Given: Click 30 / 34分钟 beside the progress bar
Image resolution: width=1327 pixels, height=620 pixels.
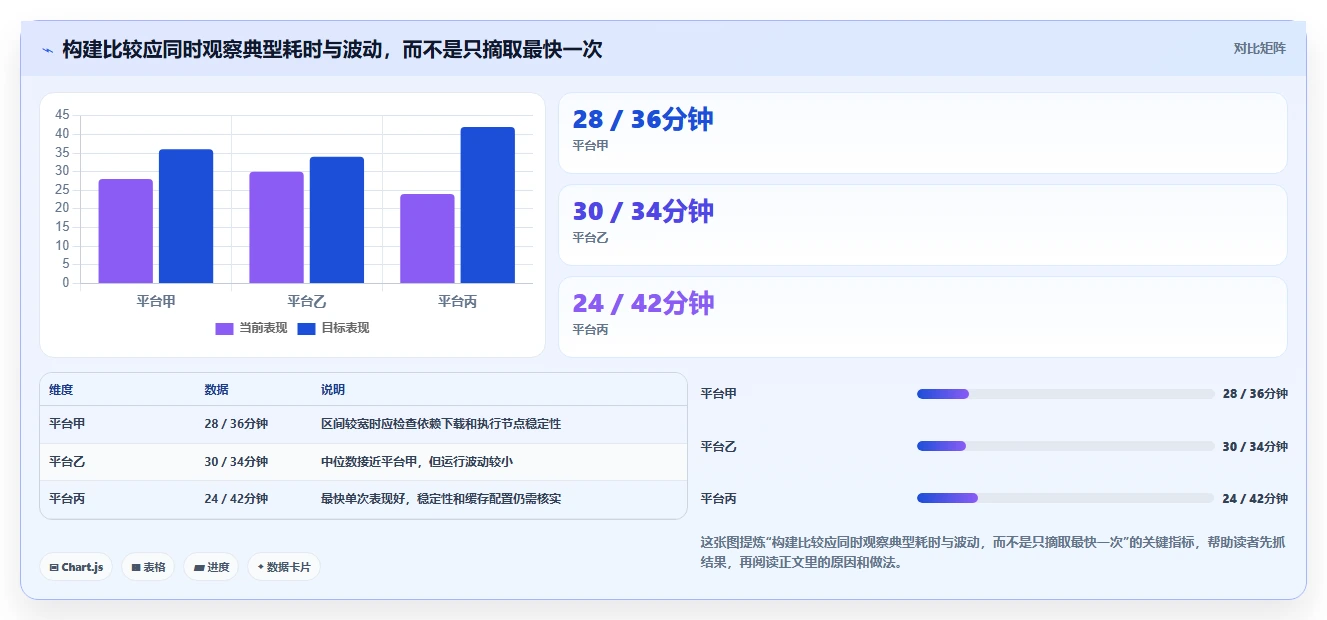Looking at the screenshot, I should 1255,447.
